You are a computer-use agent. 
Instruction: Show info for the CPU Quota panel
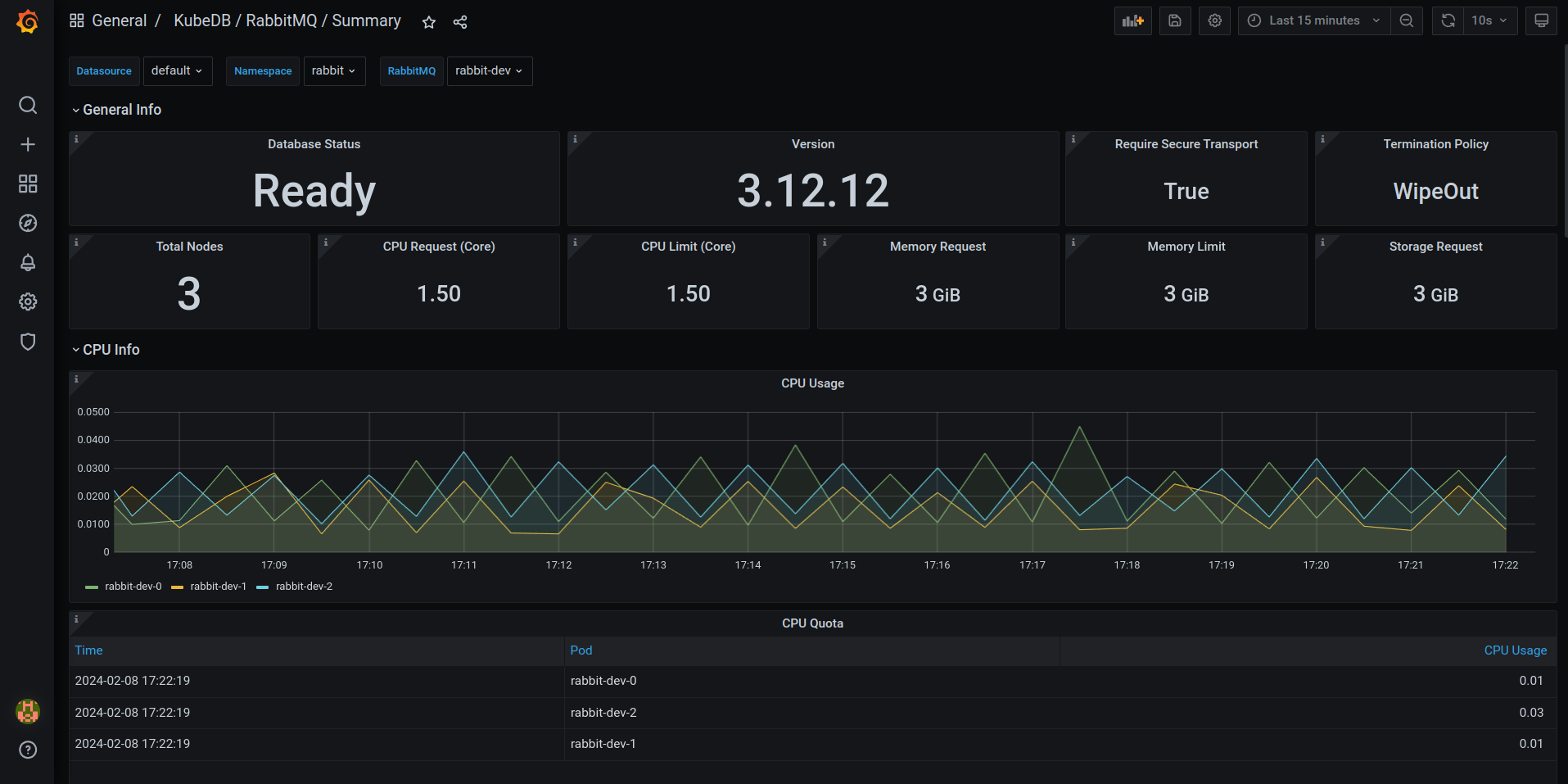pos(76,619)
